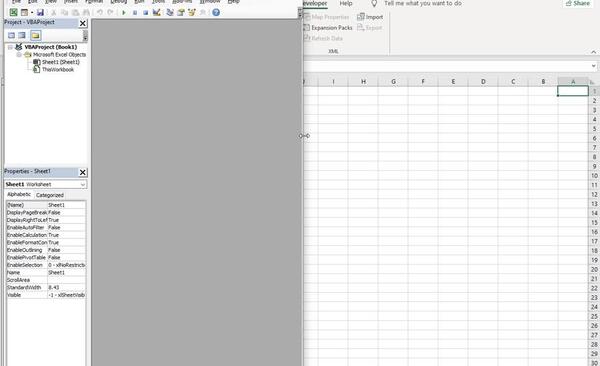600x366 pixels.
Task: Click the Expansion Packs button
Action: tap(328, 28)
